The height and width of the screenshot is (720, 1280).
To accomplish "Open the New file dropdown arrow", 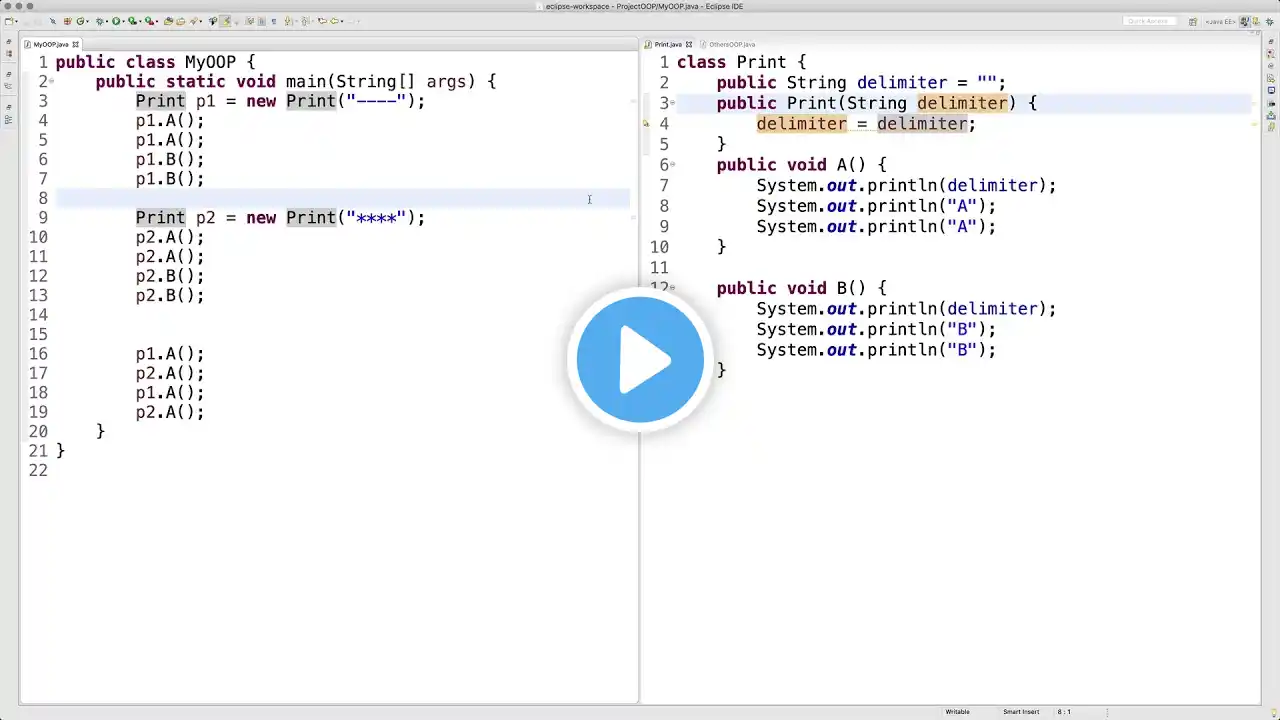I will click(x=16, y=21).
